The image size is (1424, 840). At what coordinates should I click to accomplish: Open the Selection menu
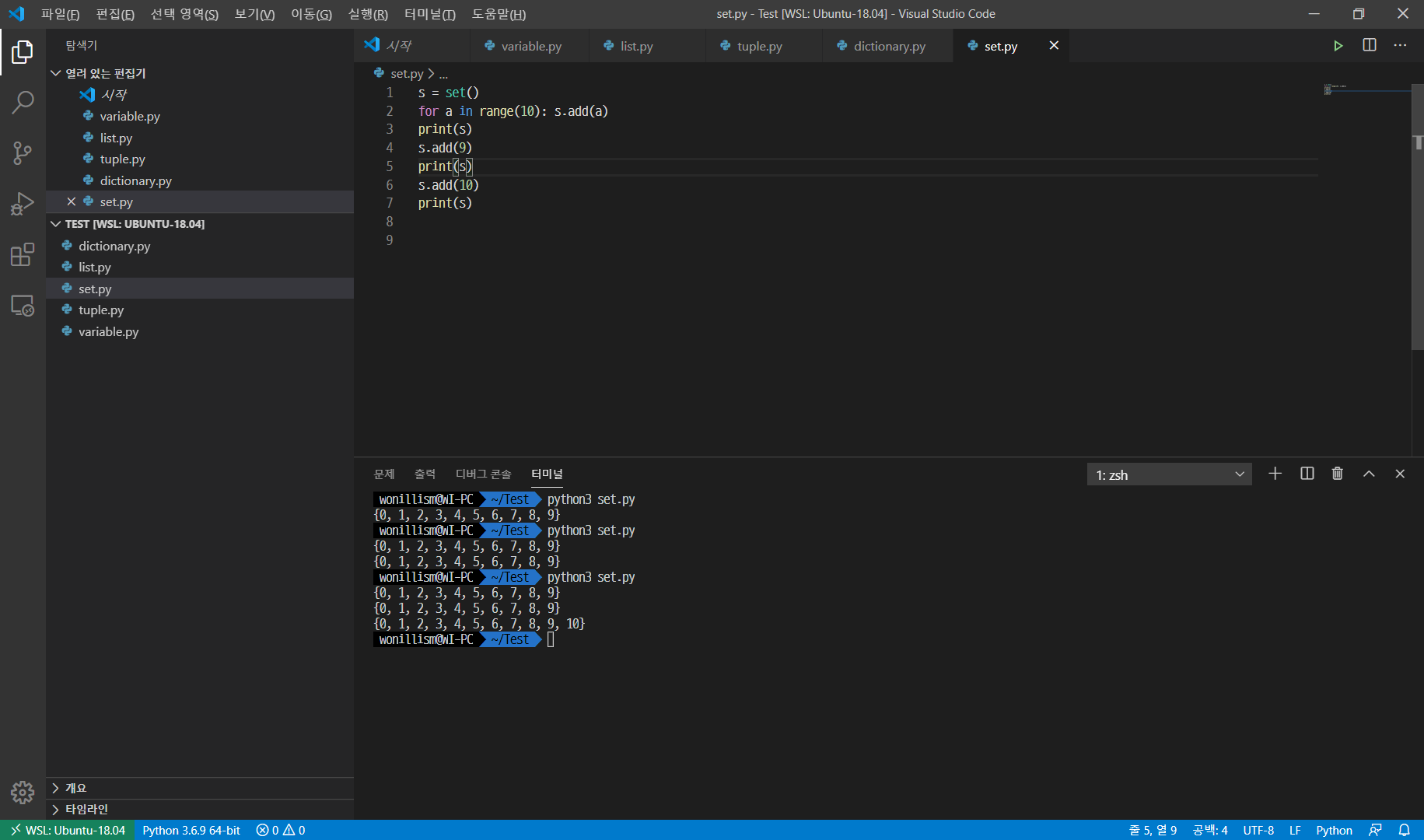click(x=184, y=14)
